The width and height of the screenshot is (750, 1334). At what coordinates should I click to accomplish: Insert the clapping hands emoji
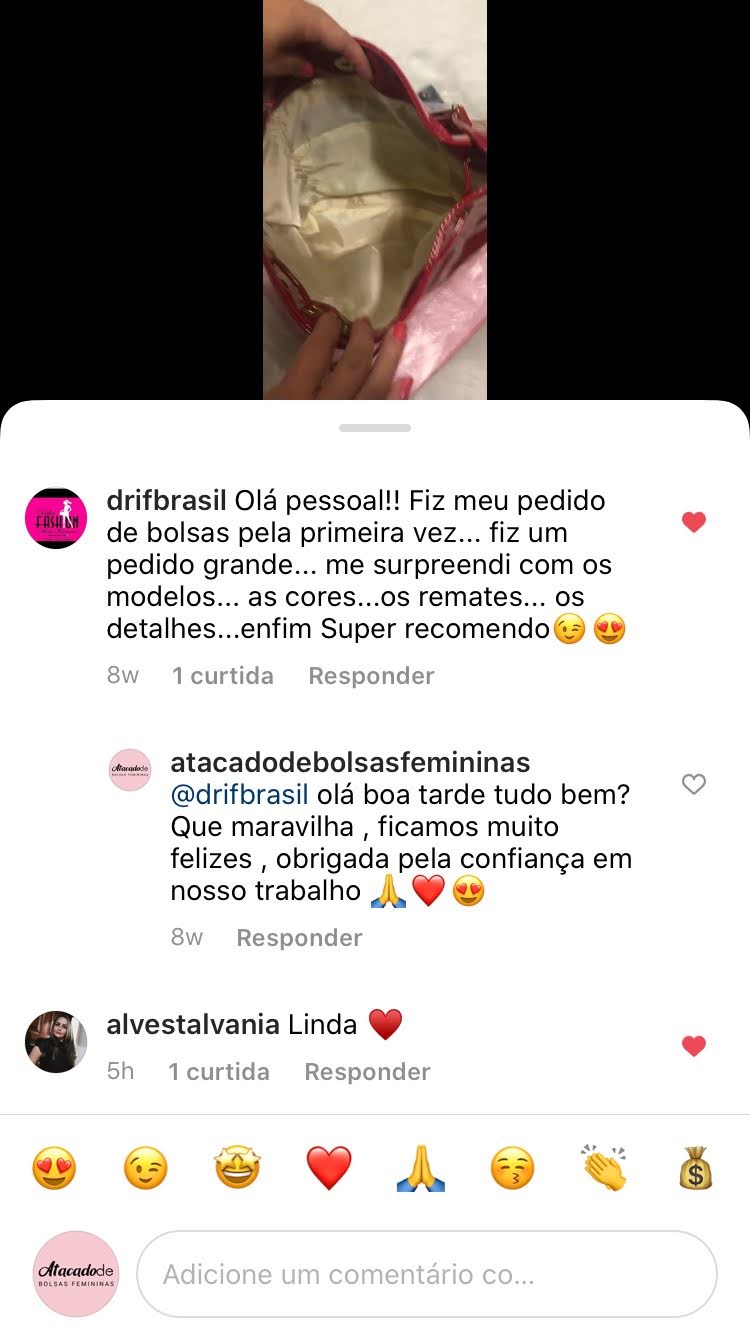point(604,1168)
